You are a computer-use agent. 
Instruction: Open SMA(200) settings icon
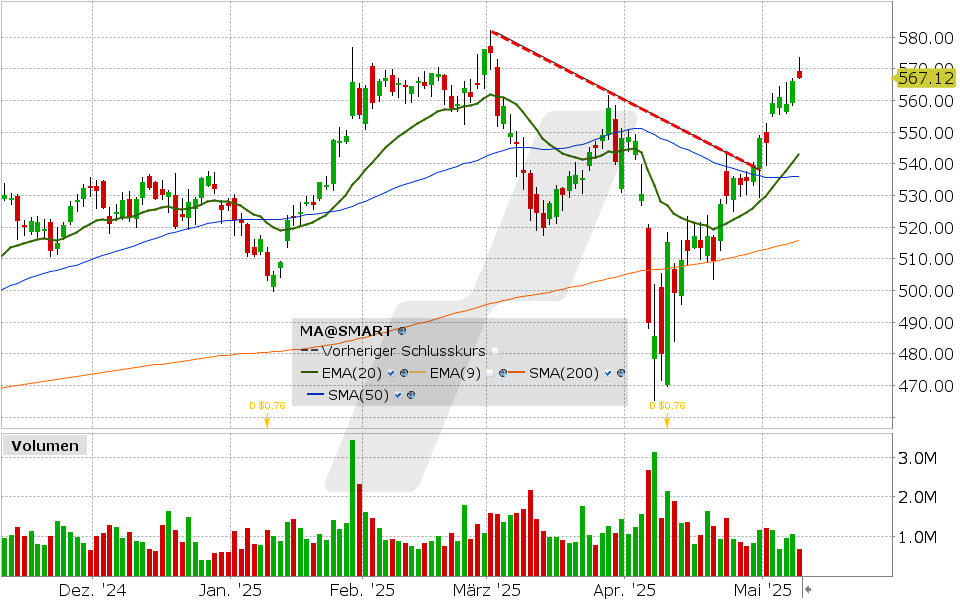(x=621, y=373)
